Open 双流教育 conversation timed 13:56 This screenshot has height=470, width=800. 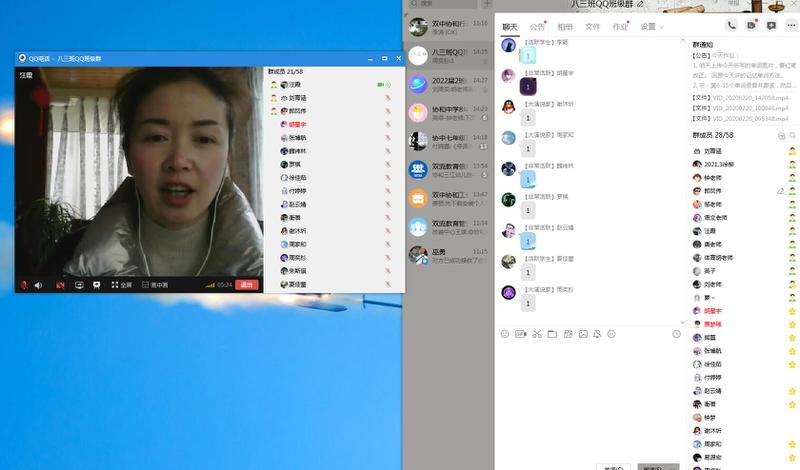(448, 170)
